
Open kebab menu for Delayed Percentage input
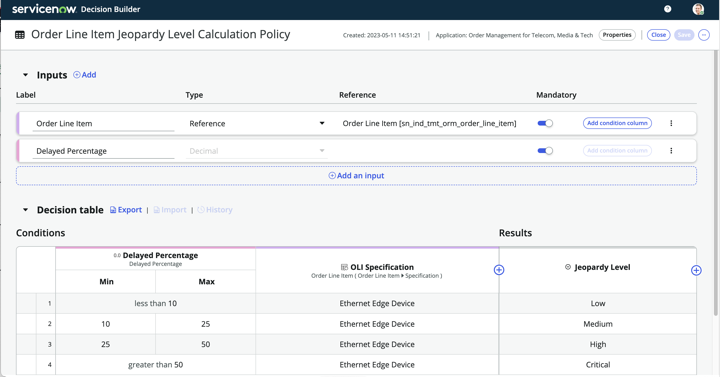671,151
